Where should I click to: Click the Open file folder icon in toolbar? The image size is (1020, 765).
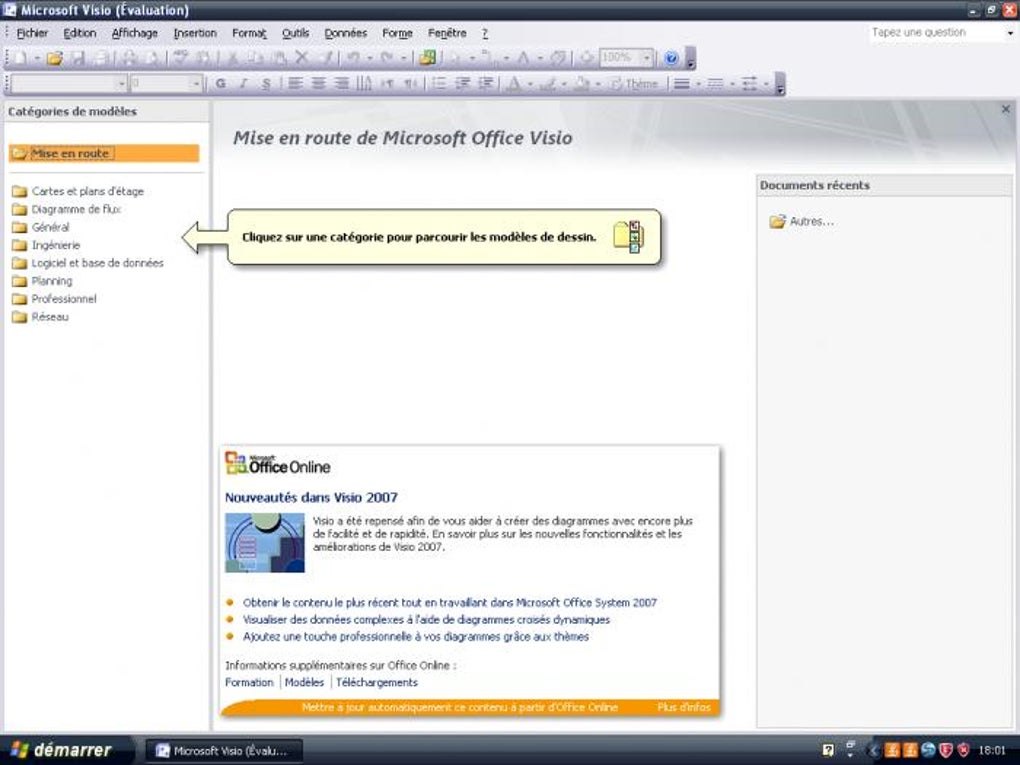click(x=55, y=59)
